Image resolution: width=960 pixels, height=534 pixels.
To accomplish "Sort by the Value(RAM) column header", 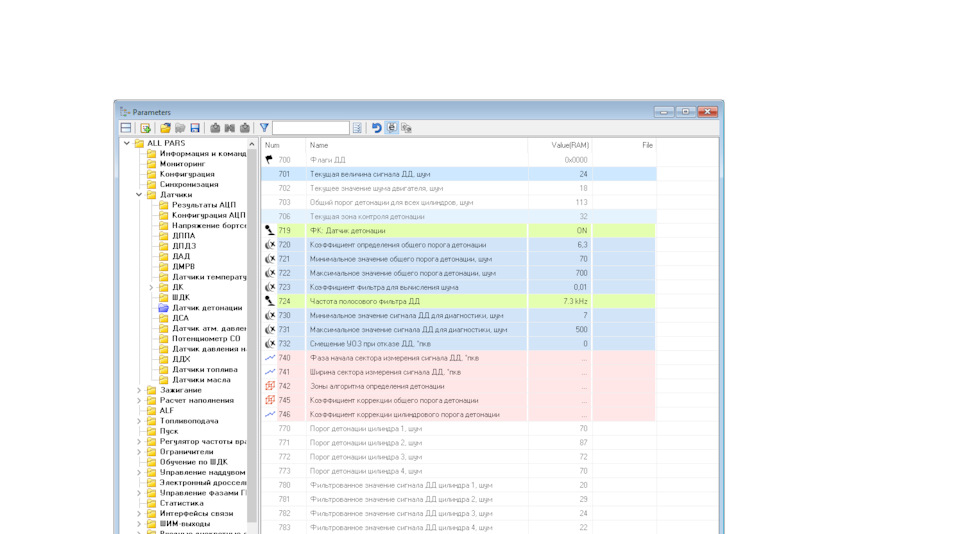I will (x=560, y=145).
